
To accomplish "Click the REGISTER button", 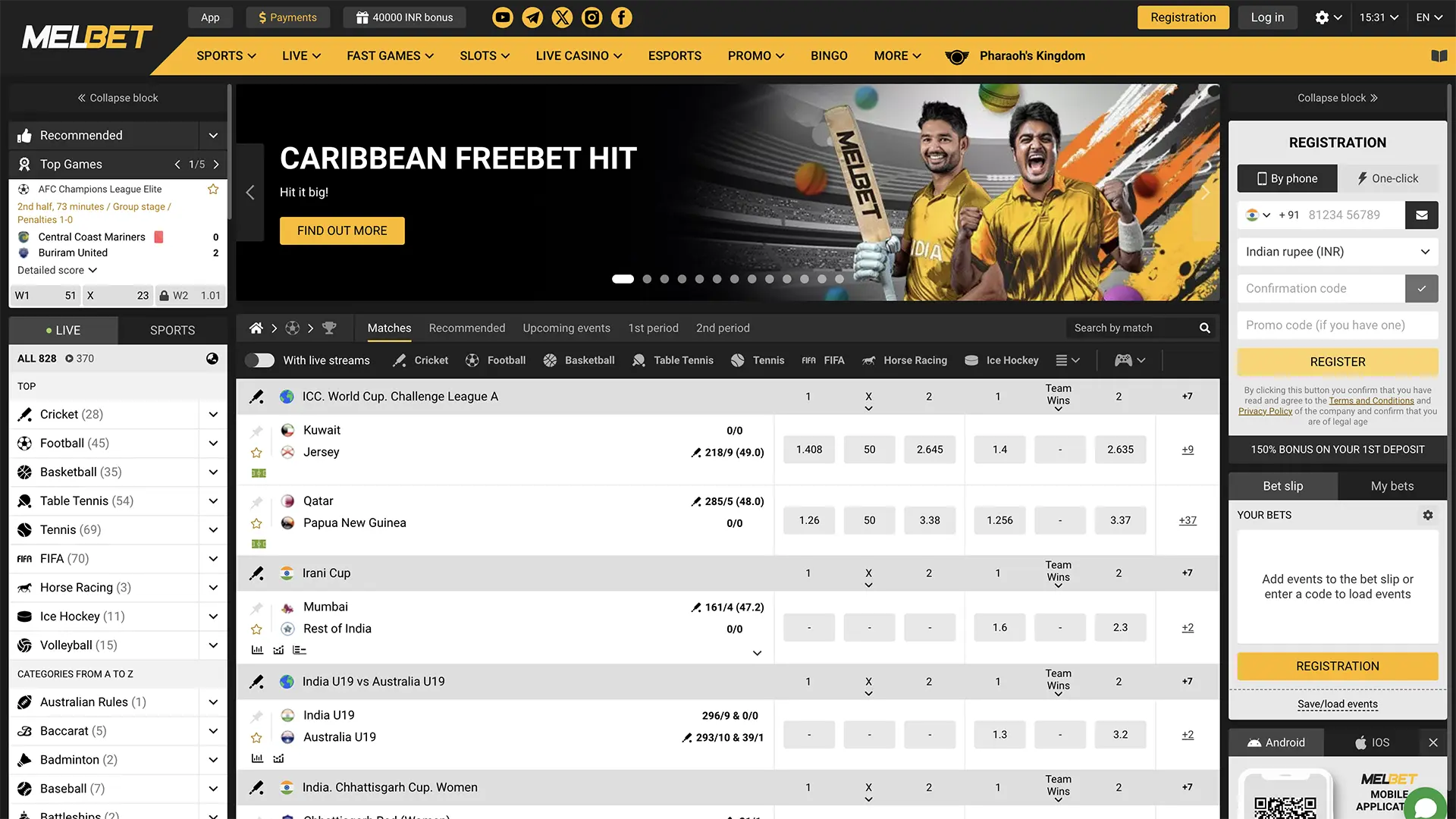I will click(x=1338, y=362).
